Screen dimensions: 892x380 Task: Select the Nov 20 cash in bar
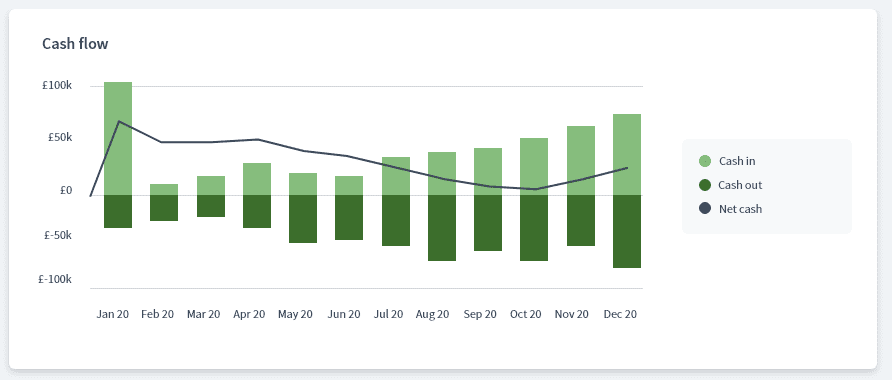click(581, 161)
